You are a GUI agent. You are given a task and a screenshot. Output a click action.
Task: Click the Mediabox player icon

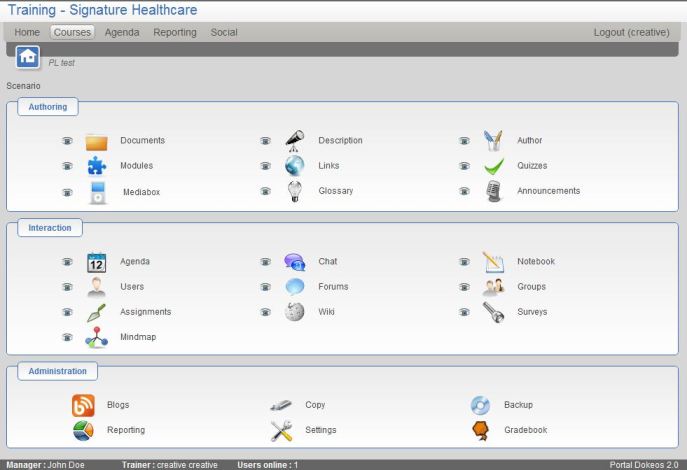point(96,192)
